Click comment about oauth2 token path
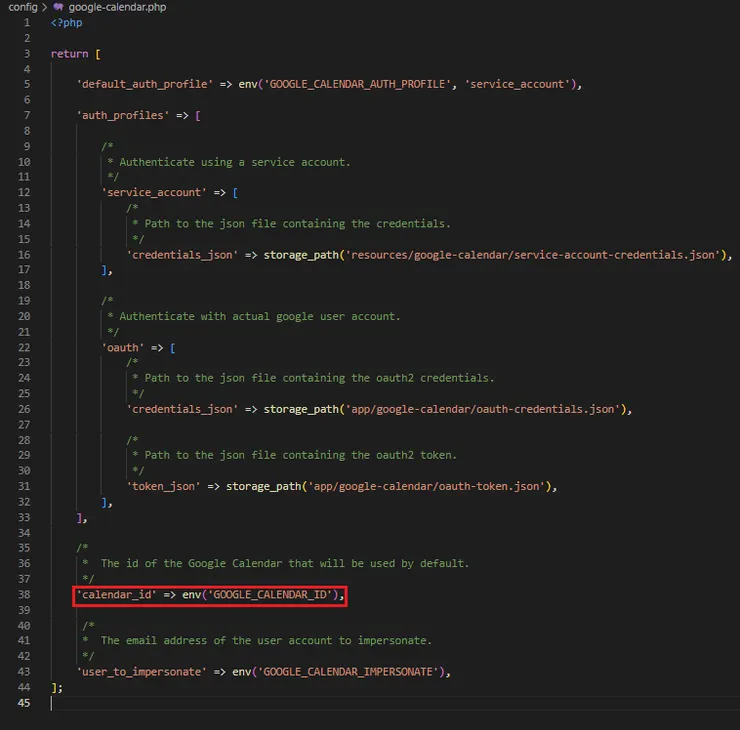The height and width of the screenshot is (730, 740). point(301,455)
